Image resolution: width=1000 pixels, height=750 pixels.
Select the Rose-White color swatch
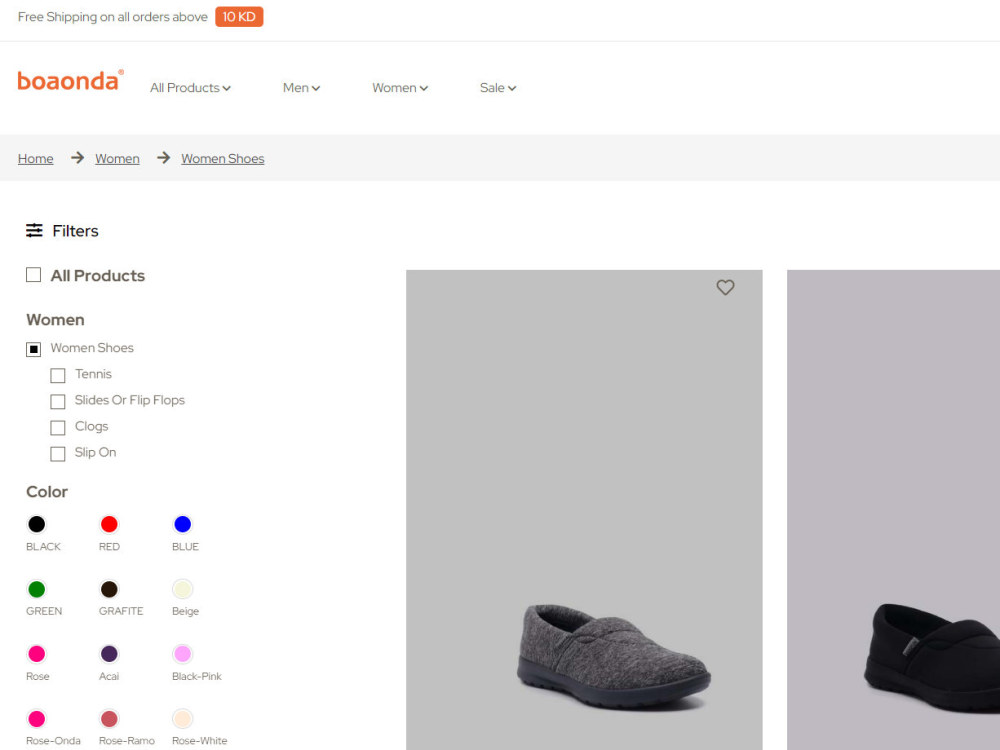[182, 719]
